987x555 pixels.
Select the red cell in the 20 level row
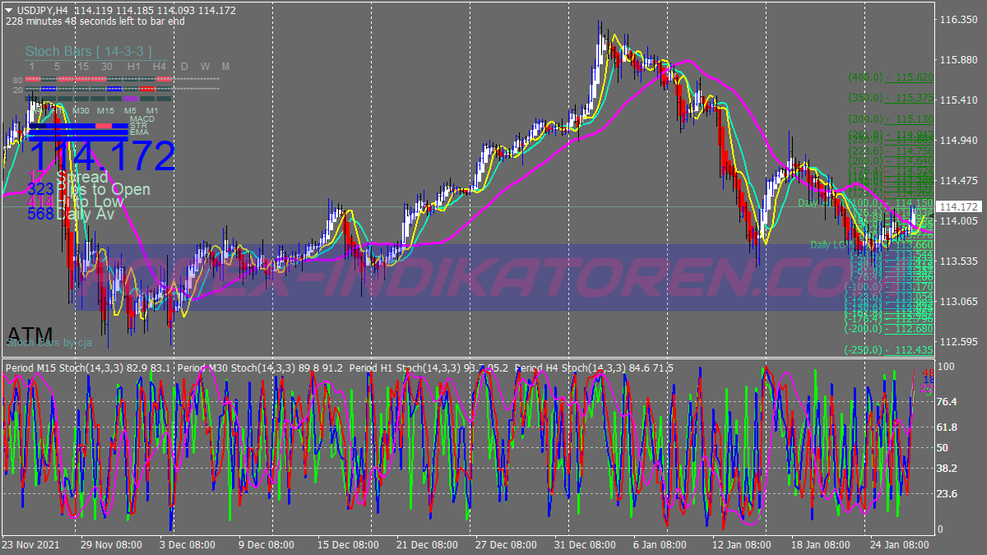(x=147, y=89)
